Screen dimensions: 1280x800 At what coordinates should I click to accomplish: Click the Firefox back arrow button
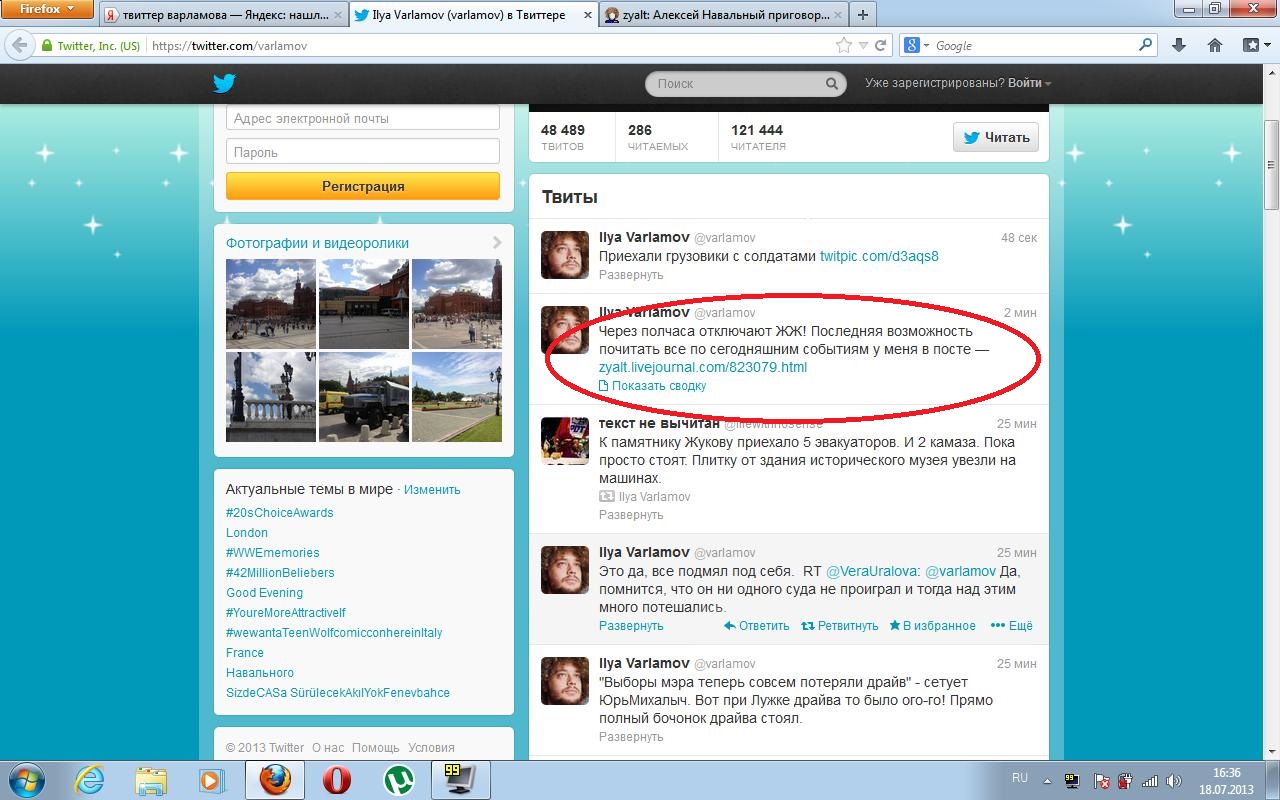[20, 45]
